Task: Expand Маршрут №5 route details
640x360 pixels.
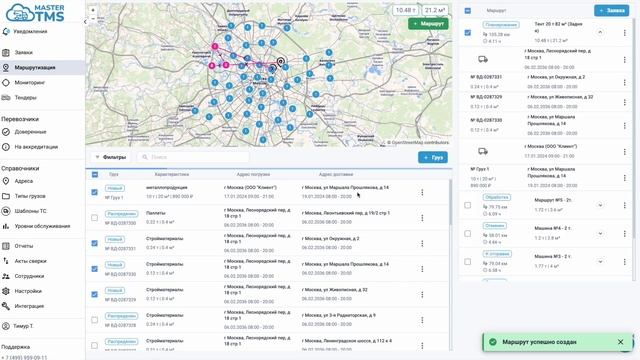Action: pos(600,205)
